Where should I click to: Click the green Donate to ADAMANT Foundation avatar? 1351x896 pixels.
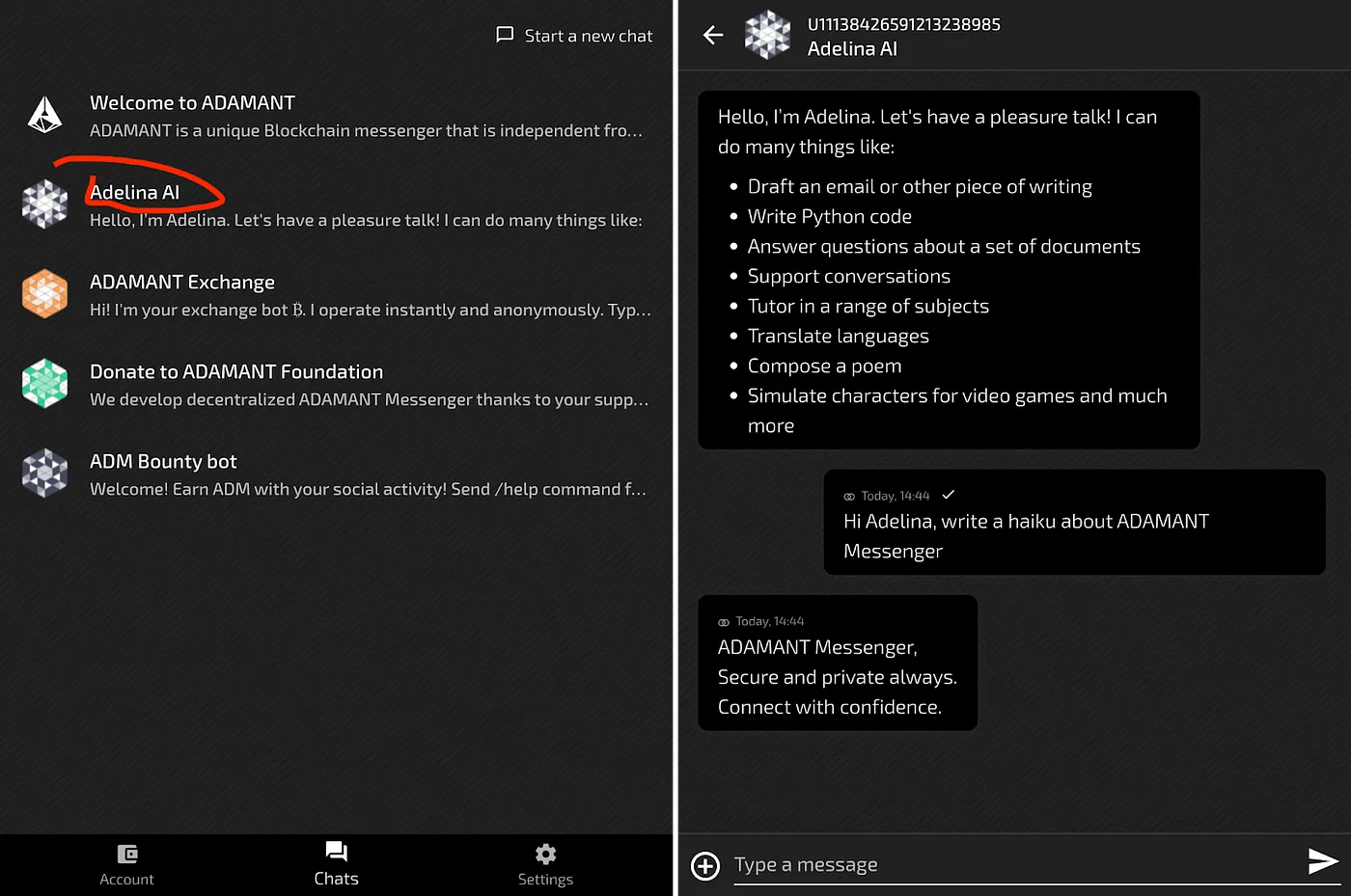(x=44, y=384)
